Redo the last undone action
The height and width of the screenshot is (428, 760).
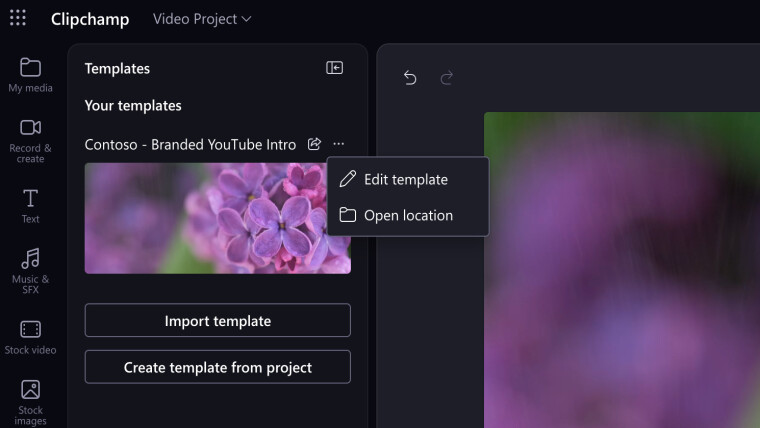pyautogui.click(x=446, y=78)
